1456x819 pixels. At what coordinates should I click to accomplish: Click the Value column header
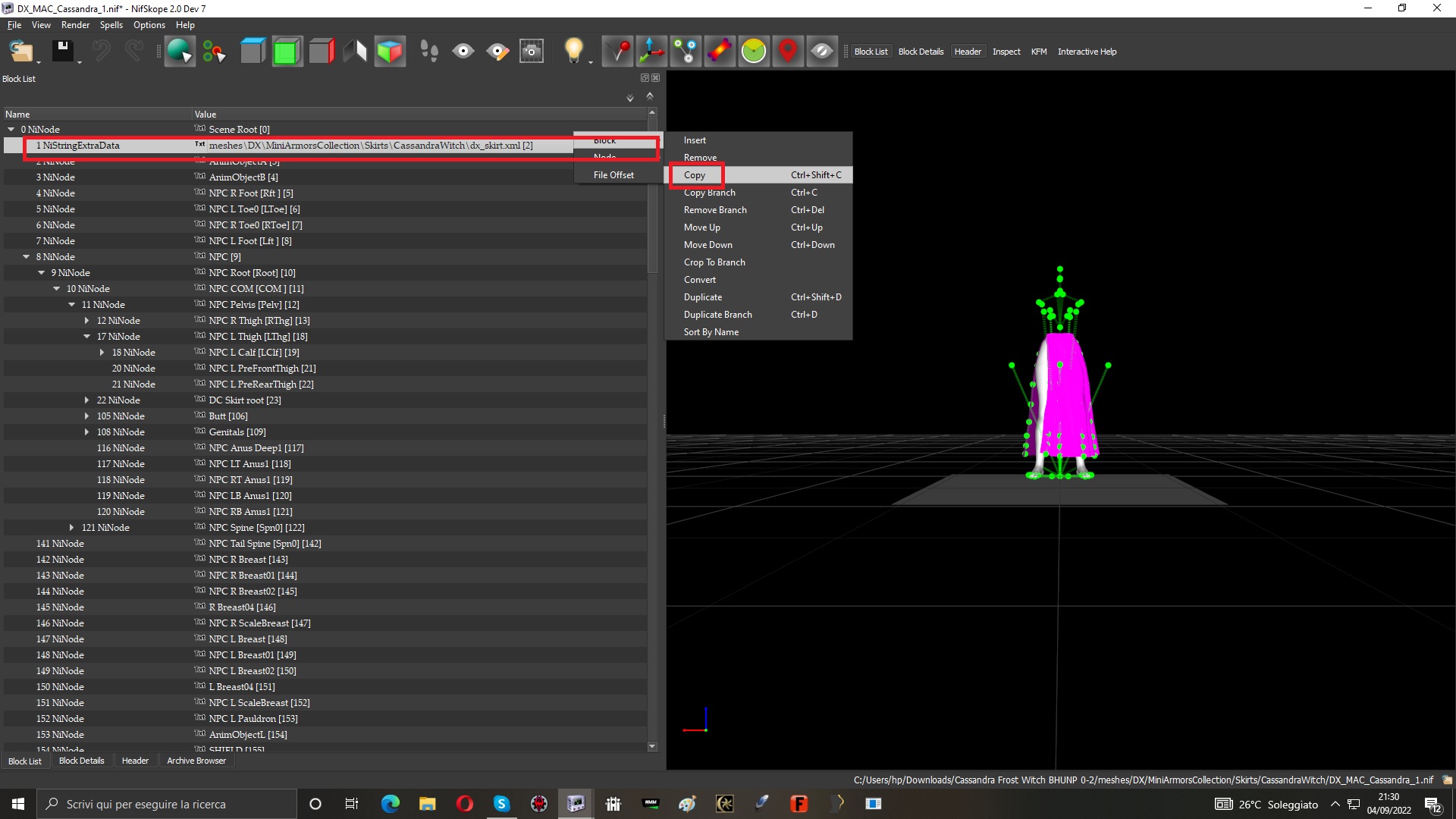click(419, 115)
